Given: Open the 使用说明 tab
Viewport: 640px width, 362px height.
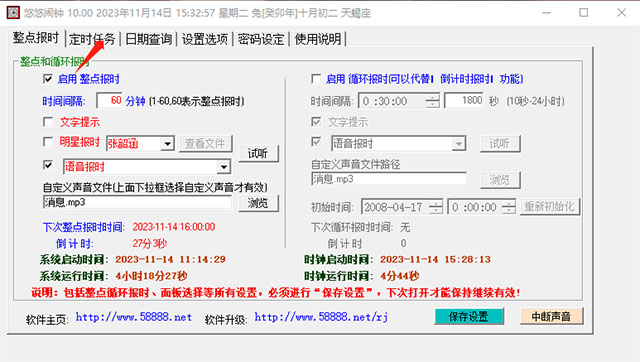Looking at the screenshot, I should 318,39.
